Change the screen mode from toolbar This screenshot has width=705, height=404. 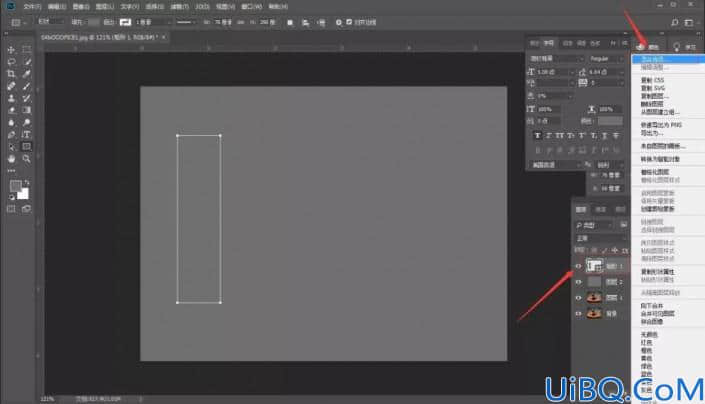(x=27, y=209)
